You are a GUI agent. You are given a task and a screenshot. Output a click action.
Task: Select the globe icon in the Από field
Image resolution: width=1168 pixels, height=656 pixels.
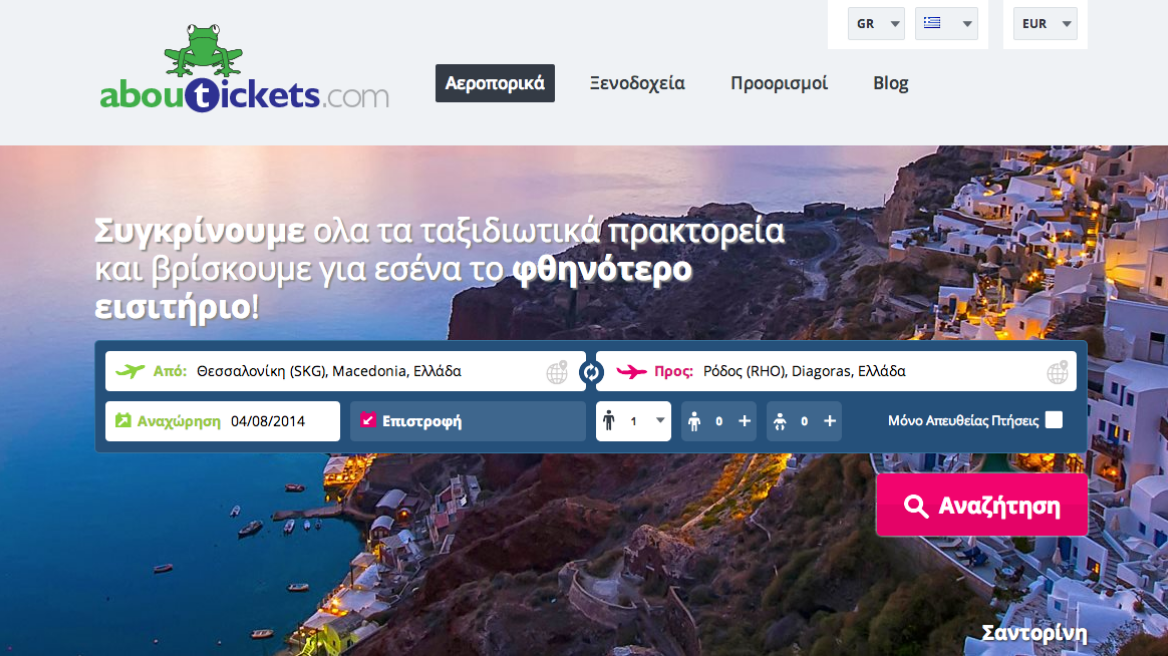(556, 370)
